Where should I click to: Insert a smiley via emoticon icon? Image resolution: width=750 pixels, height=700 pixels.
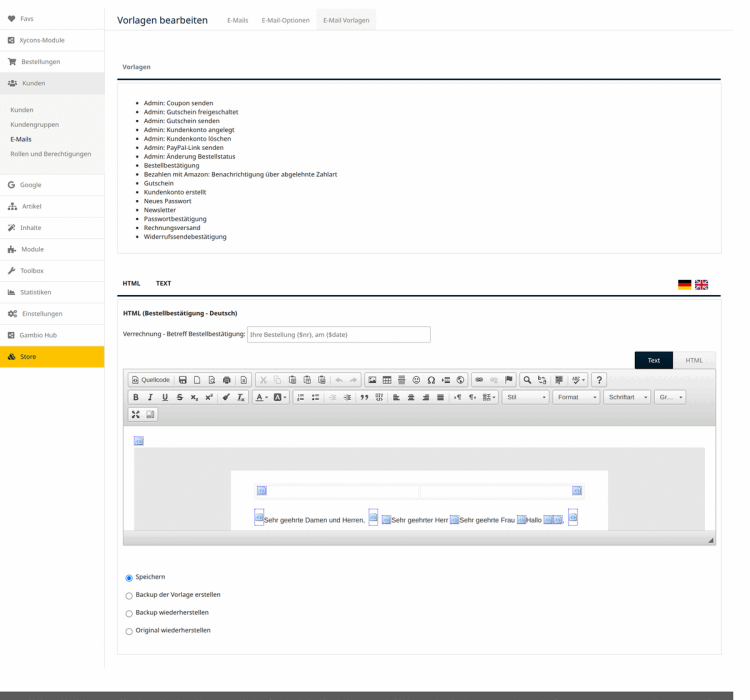(x=416, y=380)
